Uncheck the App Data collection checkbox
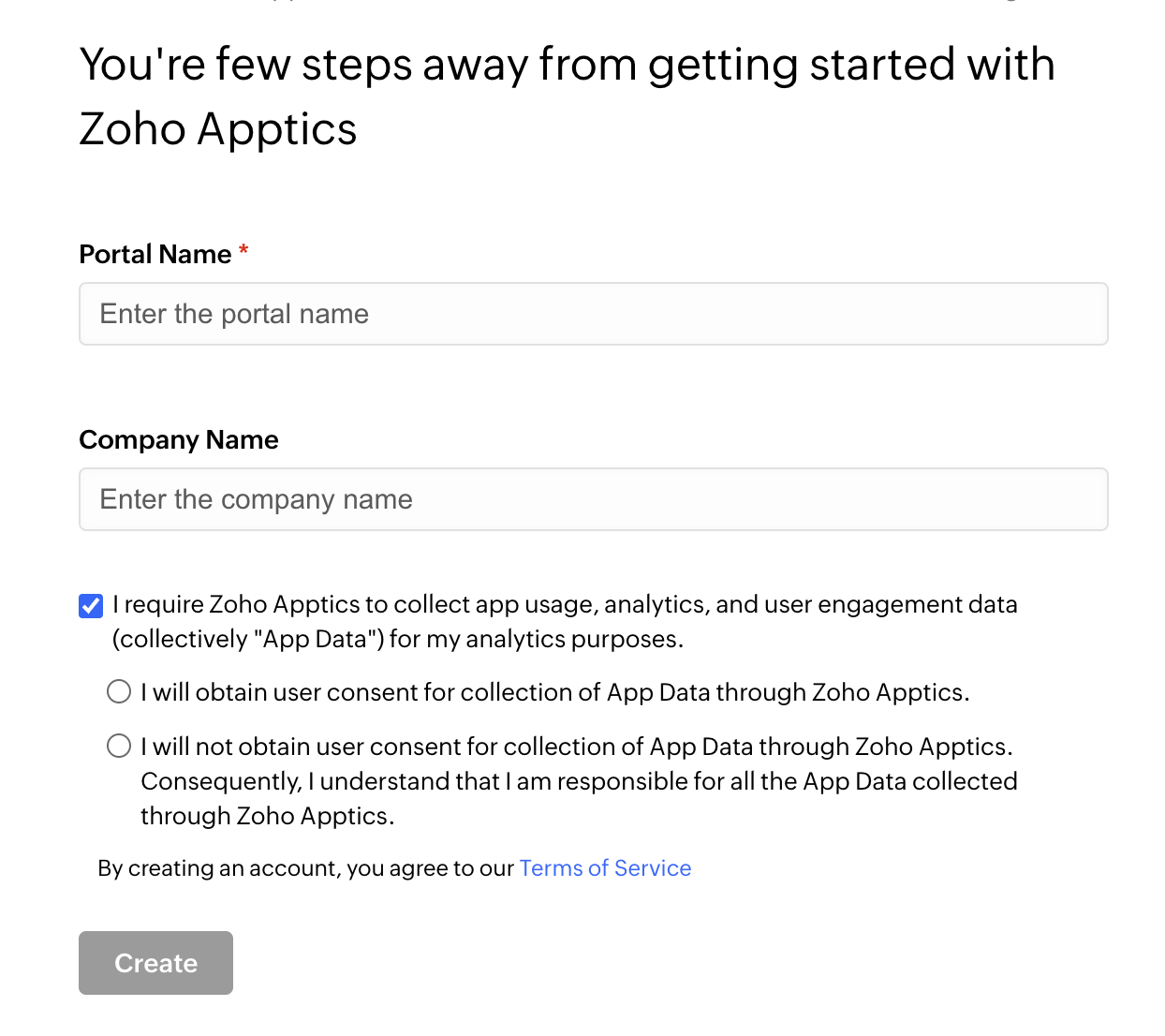 (91, 606)
